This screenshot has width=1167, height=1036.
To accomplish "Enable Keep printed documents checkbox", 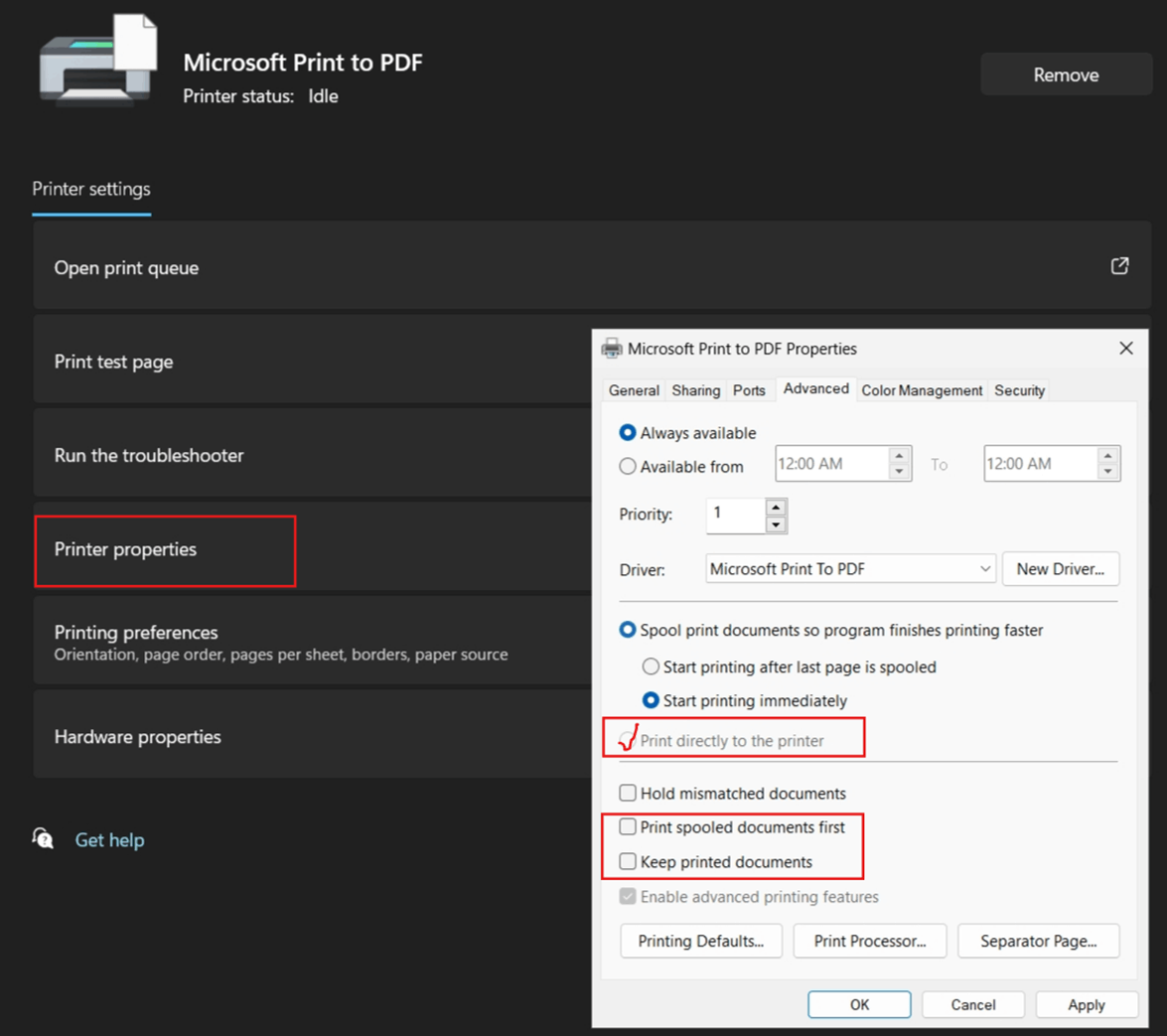I will click(x=628, y=861).
